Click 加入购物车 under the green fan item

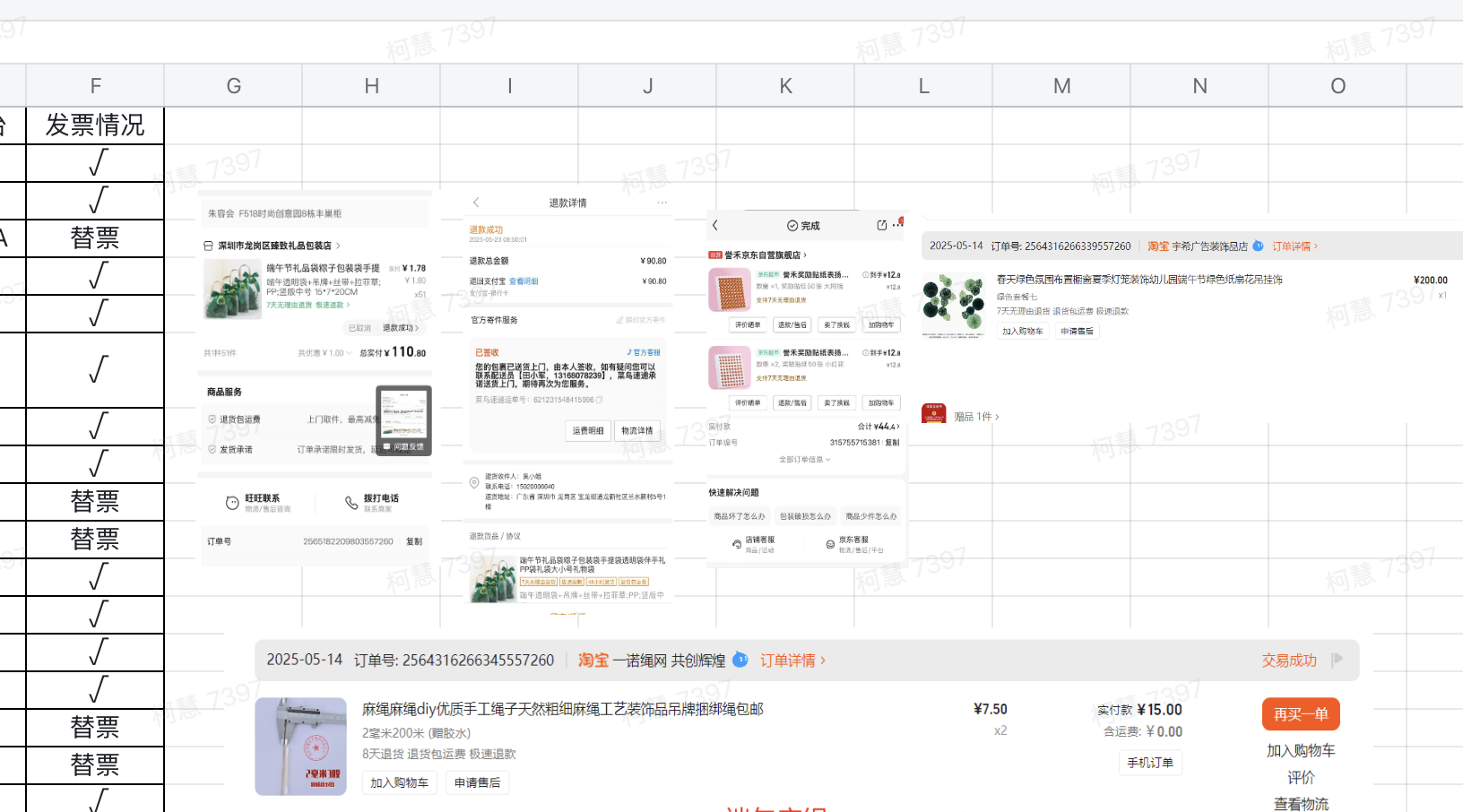pos(1023,331)
